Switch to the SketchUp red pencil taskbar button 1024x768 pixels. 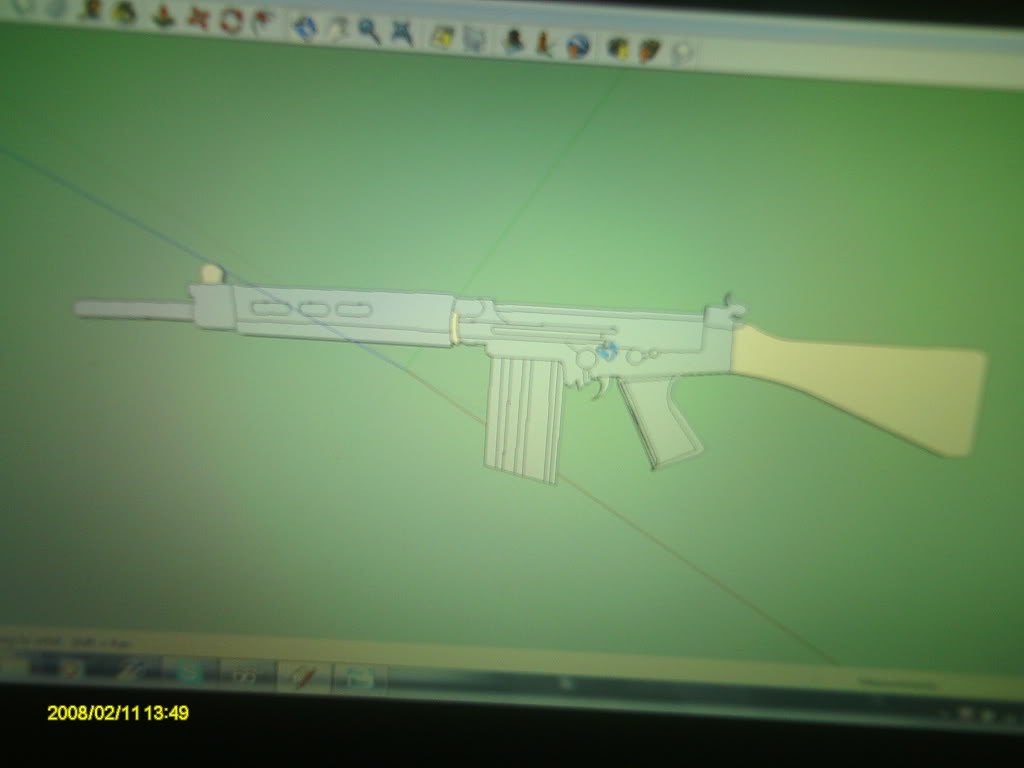point(303,676)
